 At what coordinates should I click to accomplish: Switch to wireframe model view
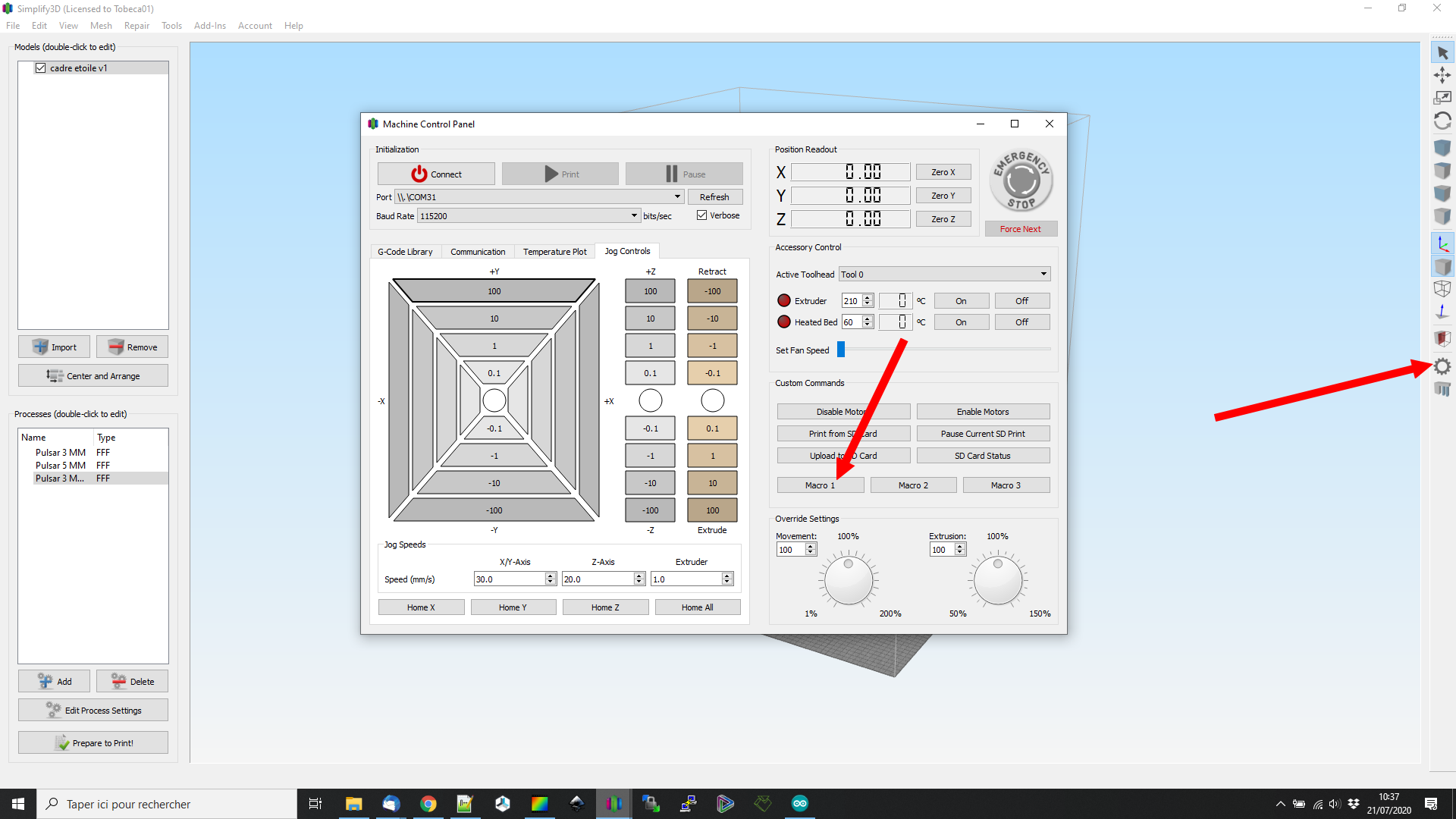1442,288
